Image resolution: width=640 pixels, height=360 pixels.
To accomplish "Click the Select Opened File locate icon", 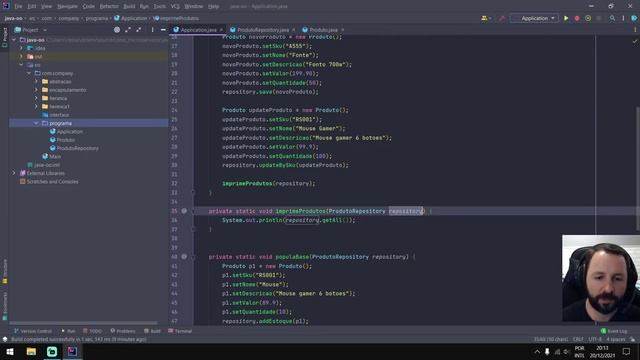I will [x=117, y=30].
